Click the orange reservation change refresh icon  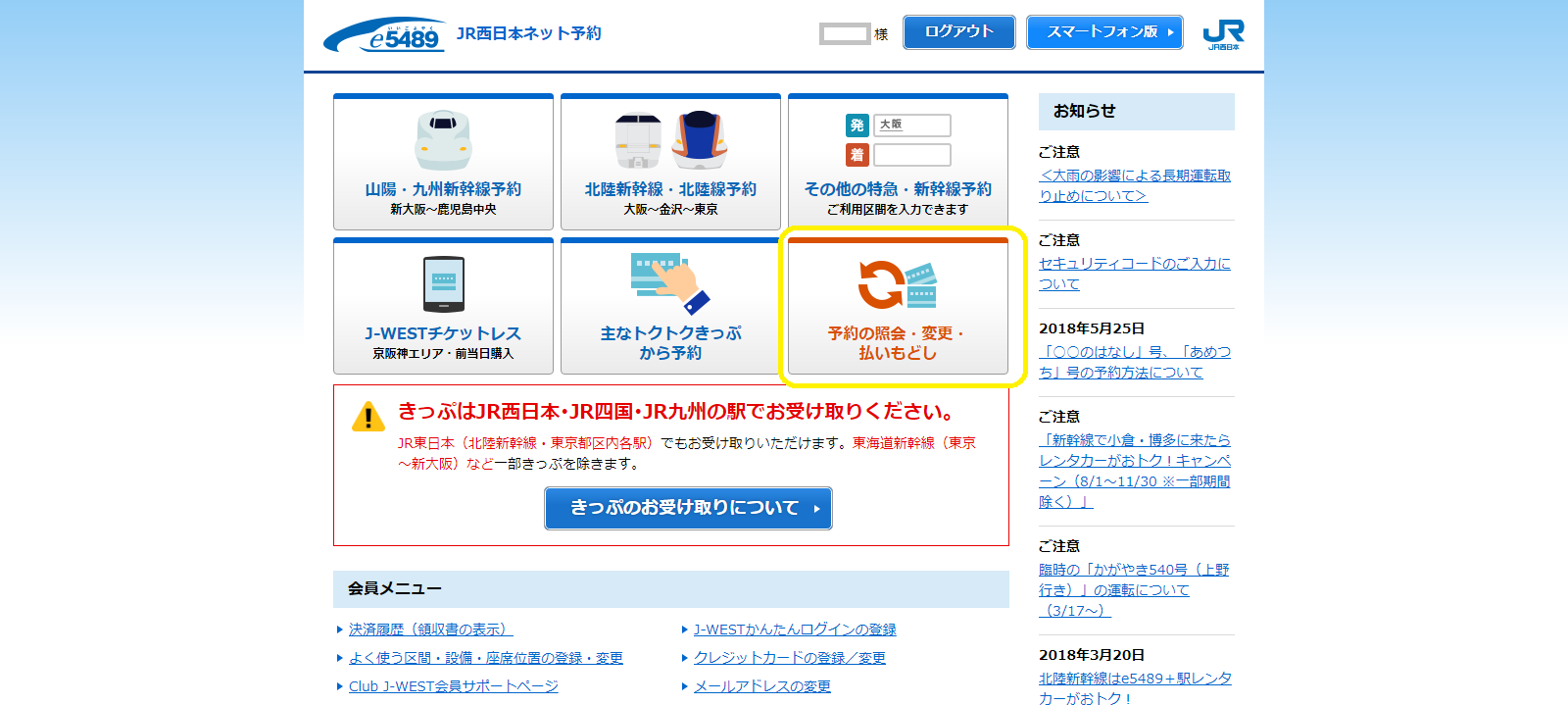point(882,284)
